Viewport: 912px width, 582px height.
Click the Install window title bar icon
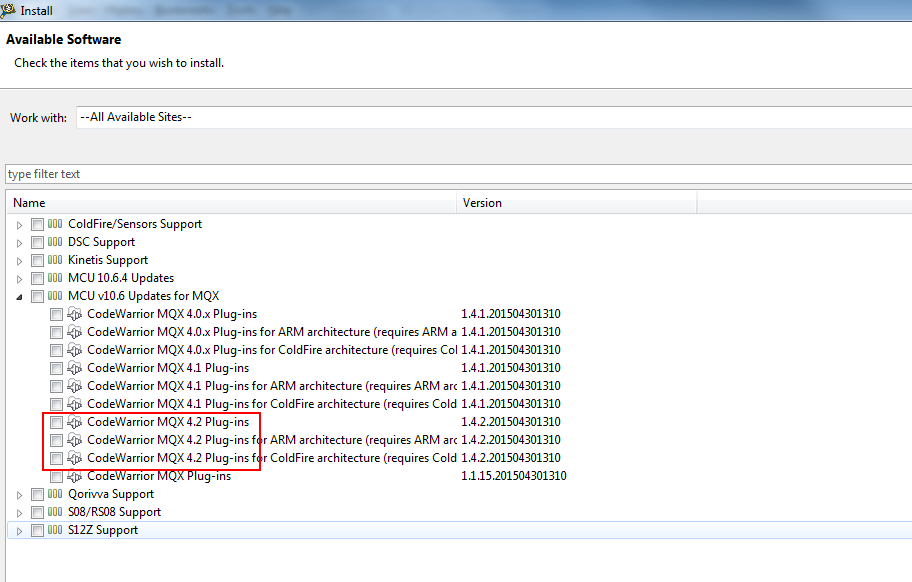[8, 10]
